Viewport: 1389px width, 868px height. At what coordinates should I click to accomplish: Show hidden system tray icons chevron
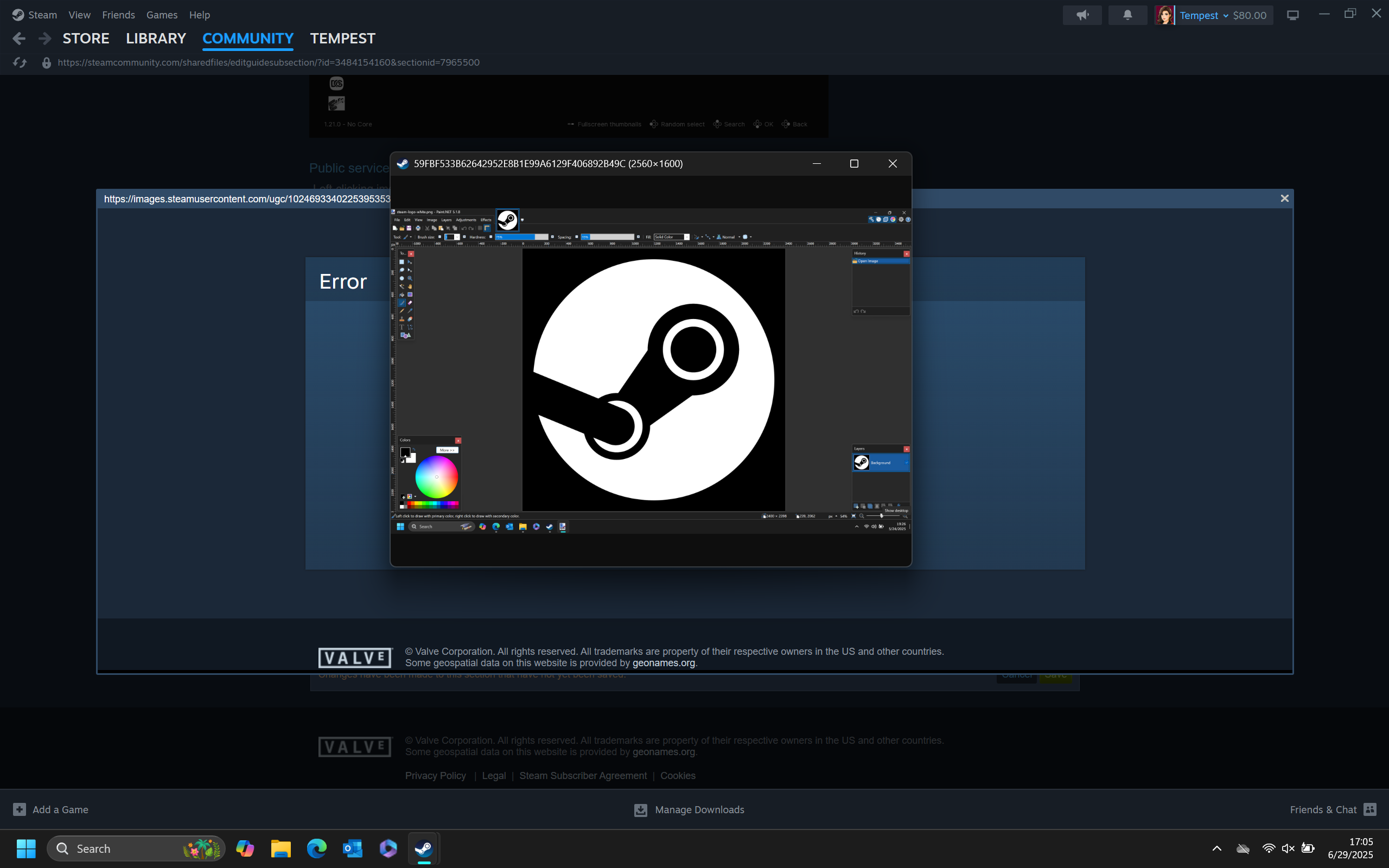(x=1216, y=848)
